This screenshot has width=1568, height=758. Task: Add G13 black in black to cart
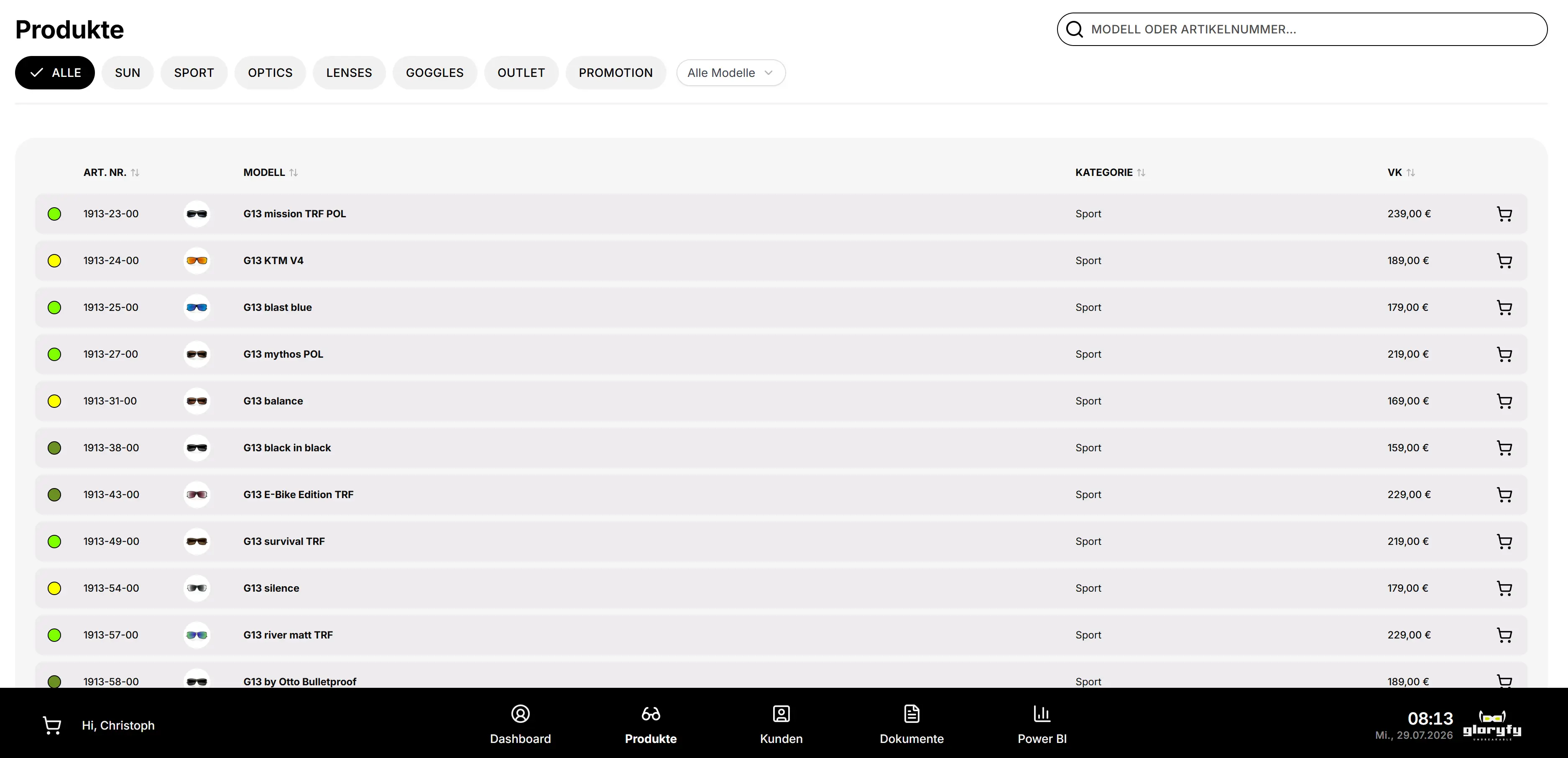point(1504,448)
